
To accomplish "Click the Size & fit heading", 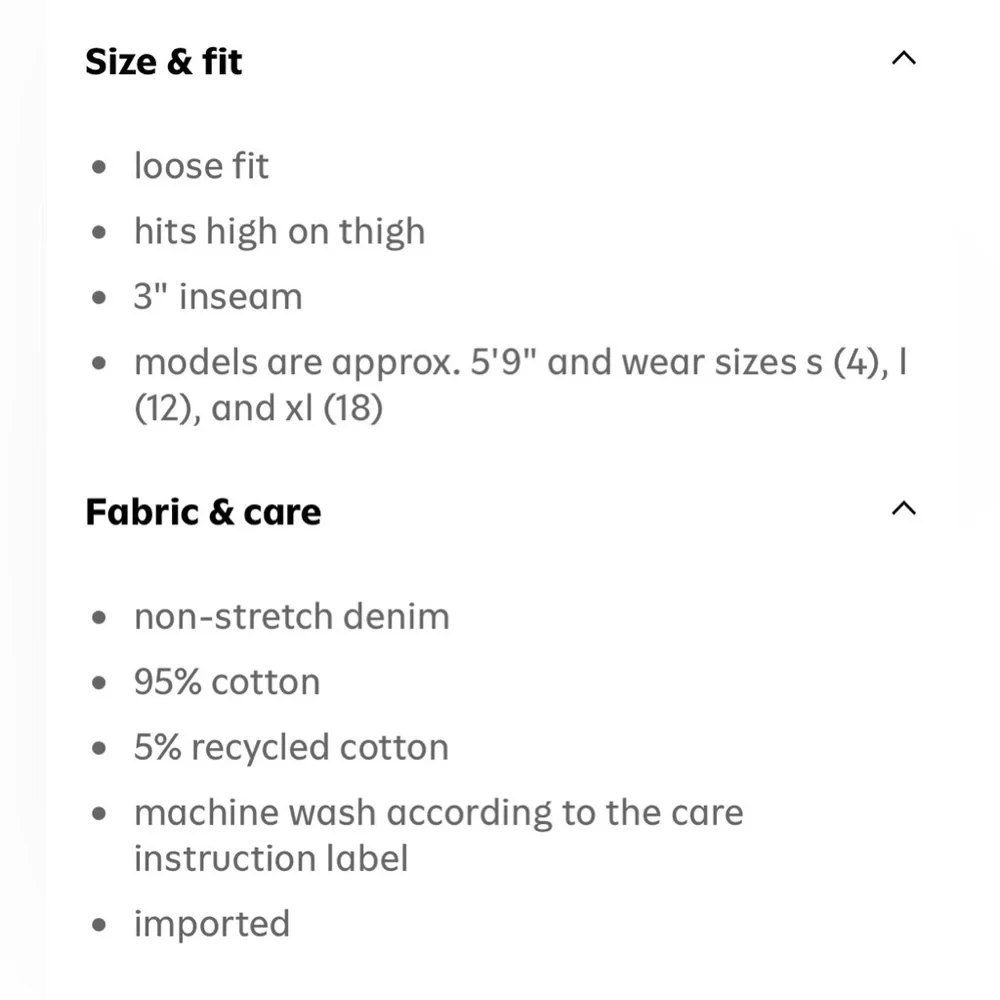I will click(164, 62).
